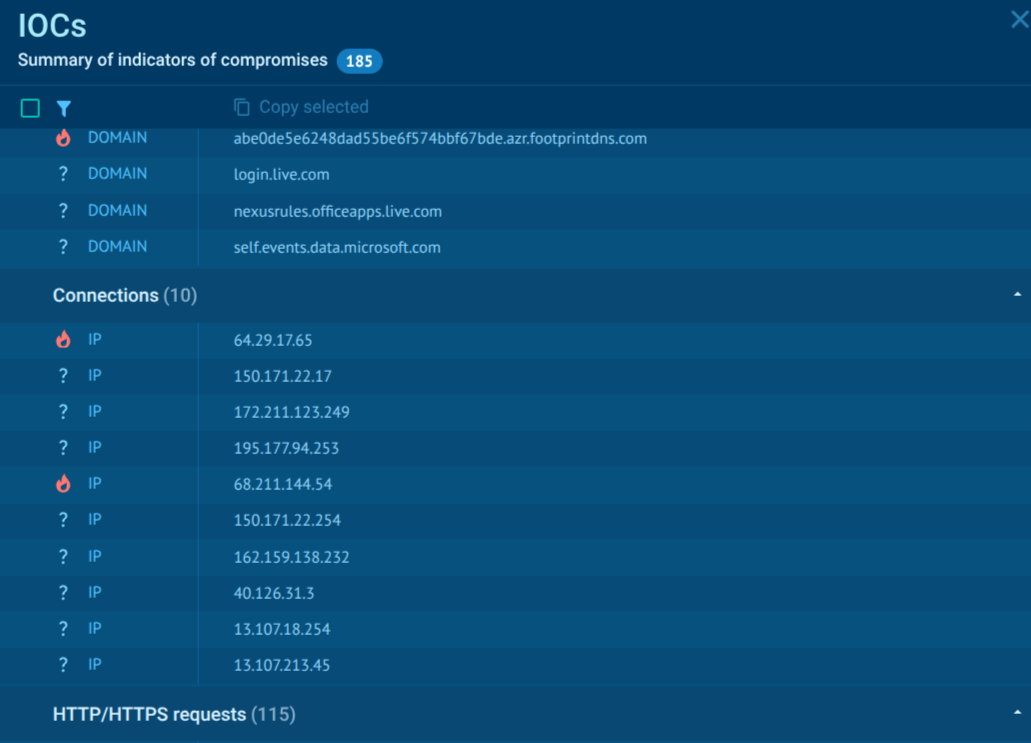Click question mark beside 13.107.213.45
The height and width of the screenshot is (743, 1031).
pyautogui.click(x=63, y=665)
